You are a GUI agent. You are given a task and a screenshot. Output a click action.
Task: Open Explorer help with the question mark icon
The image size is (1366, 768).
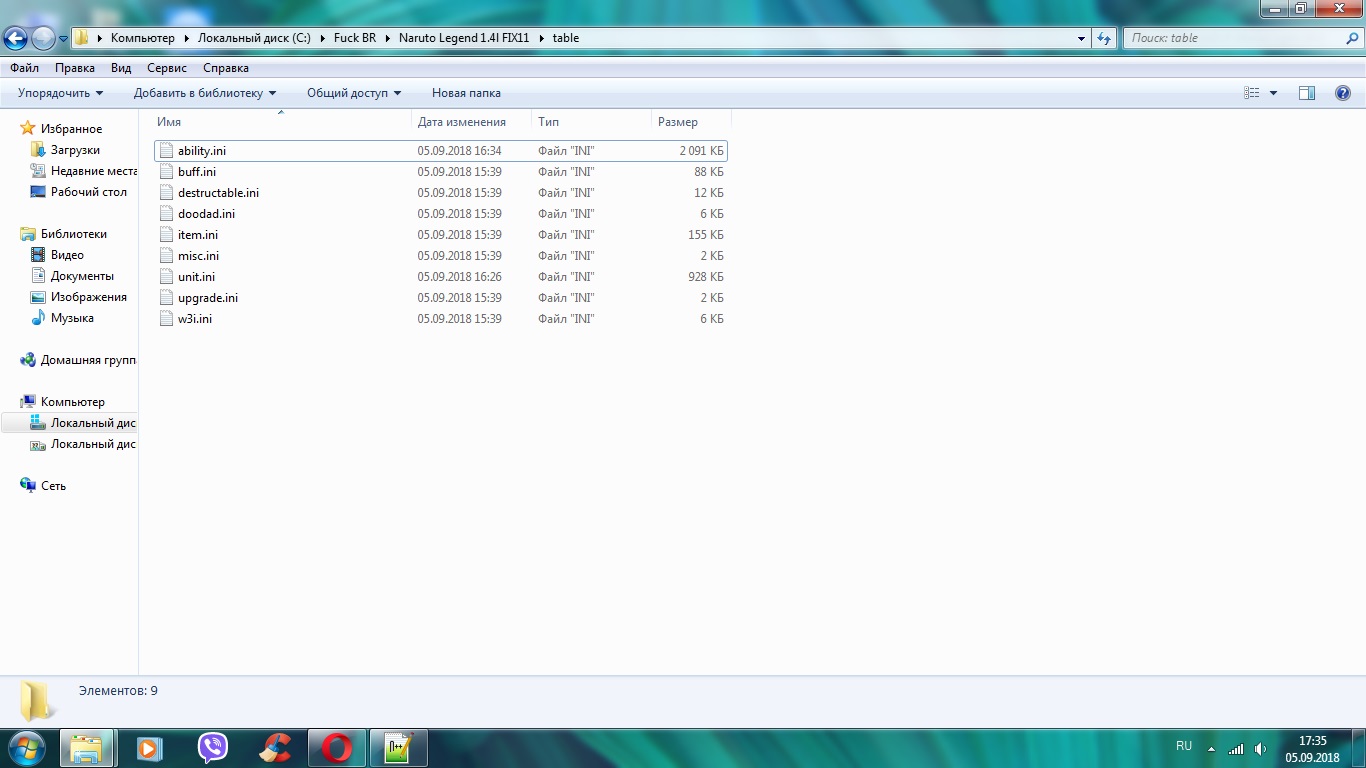click(1343, 93)
